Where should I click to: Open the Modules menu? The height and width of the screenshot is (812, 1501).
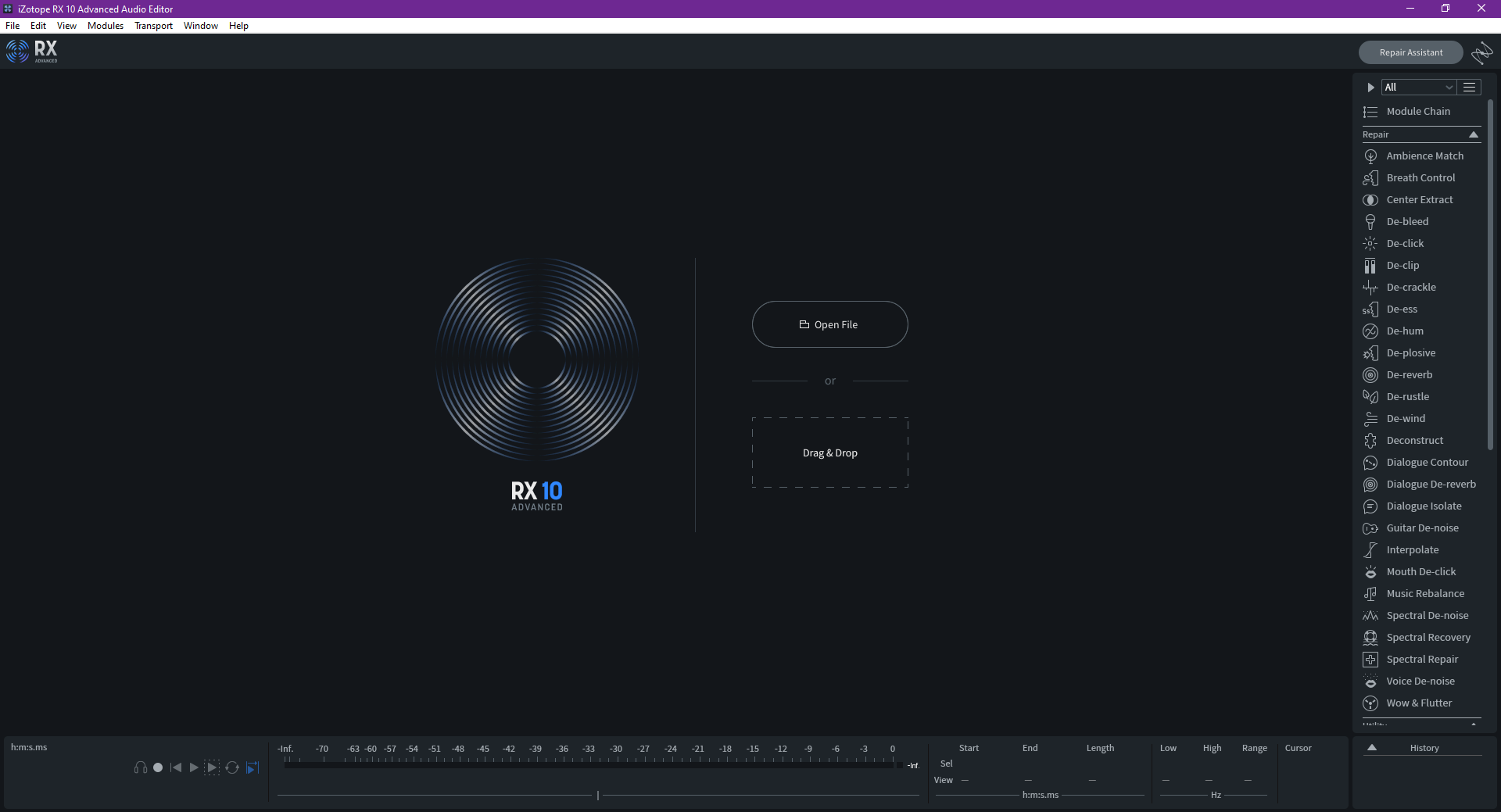106,26
